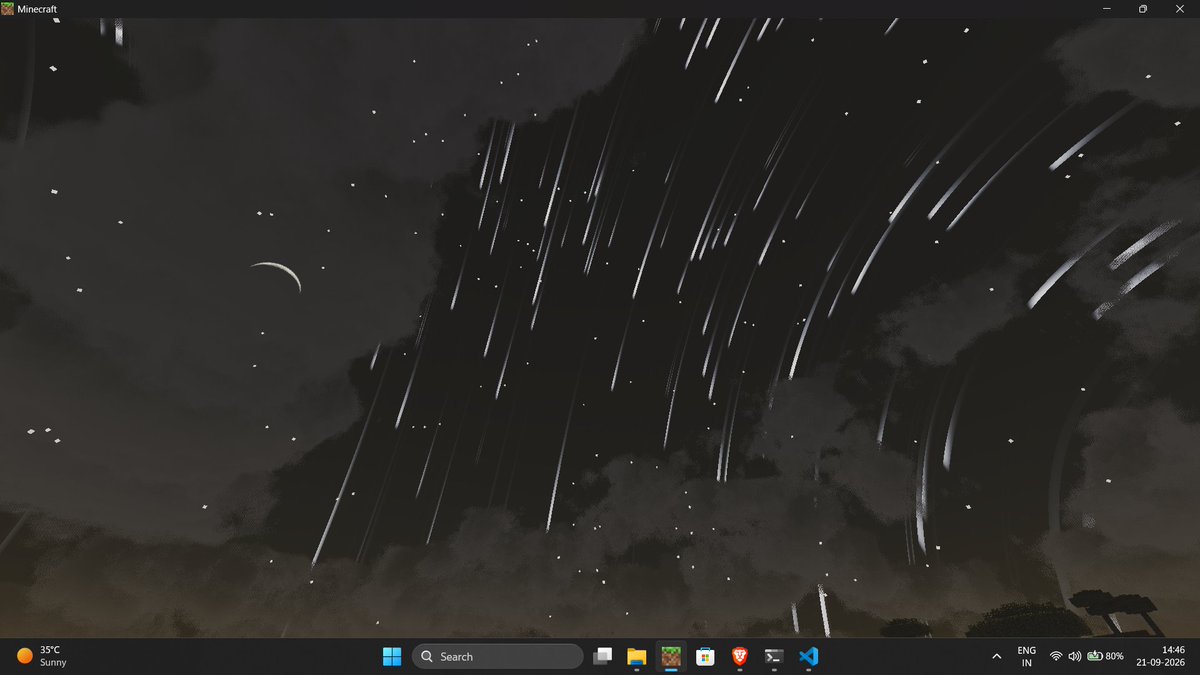Open Visual Studio Code from the taskbar
1200x675 pixels.
tap(809, 656)
